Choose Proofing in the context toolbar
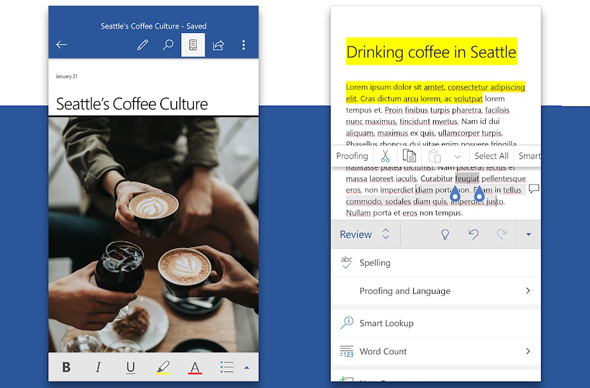 point(352,156)
